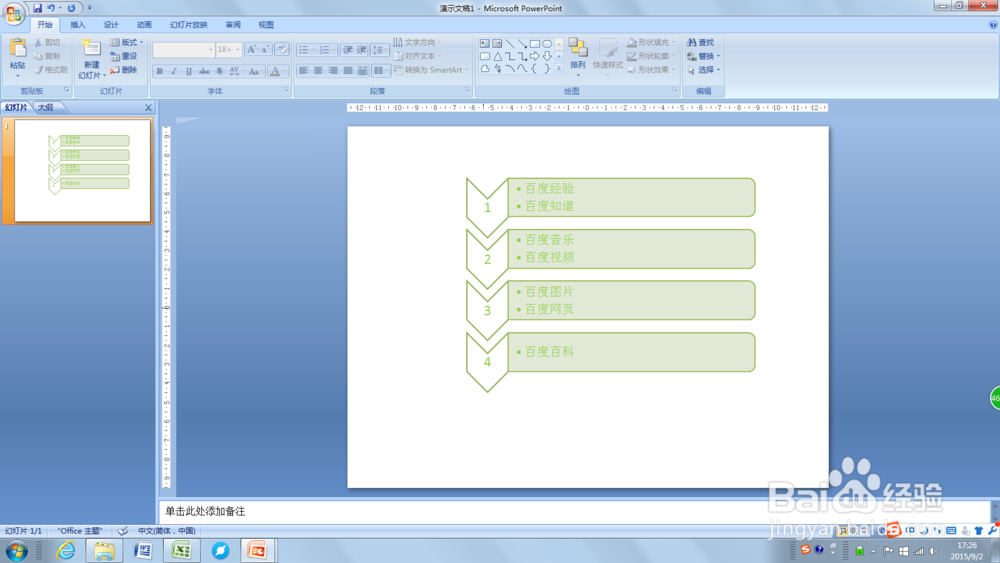Open the Layout (版式) dropdown
The image size is (1000, 563).
[x=127, y=42]
